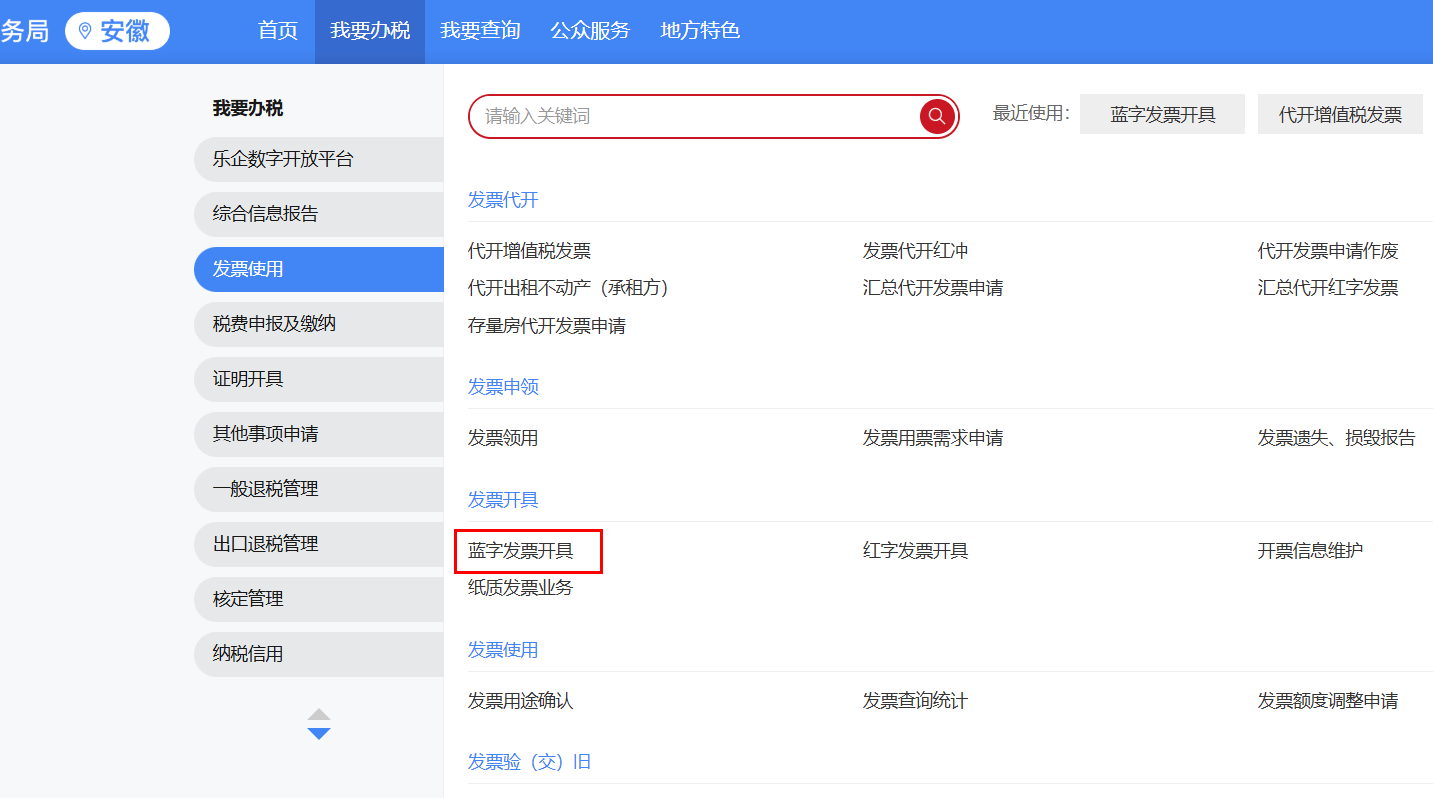Open the 发票领用 link
This screenshot has width=1433, height=798.
click(503, 438)
